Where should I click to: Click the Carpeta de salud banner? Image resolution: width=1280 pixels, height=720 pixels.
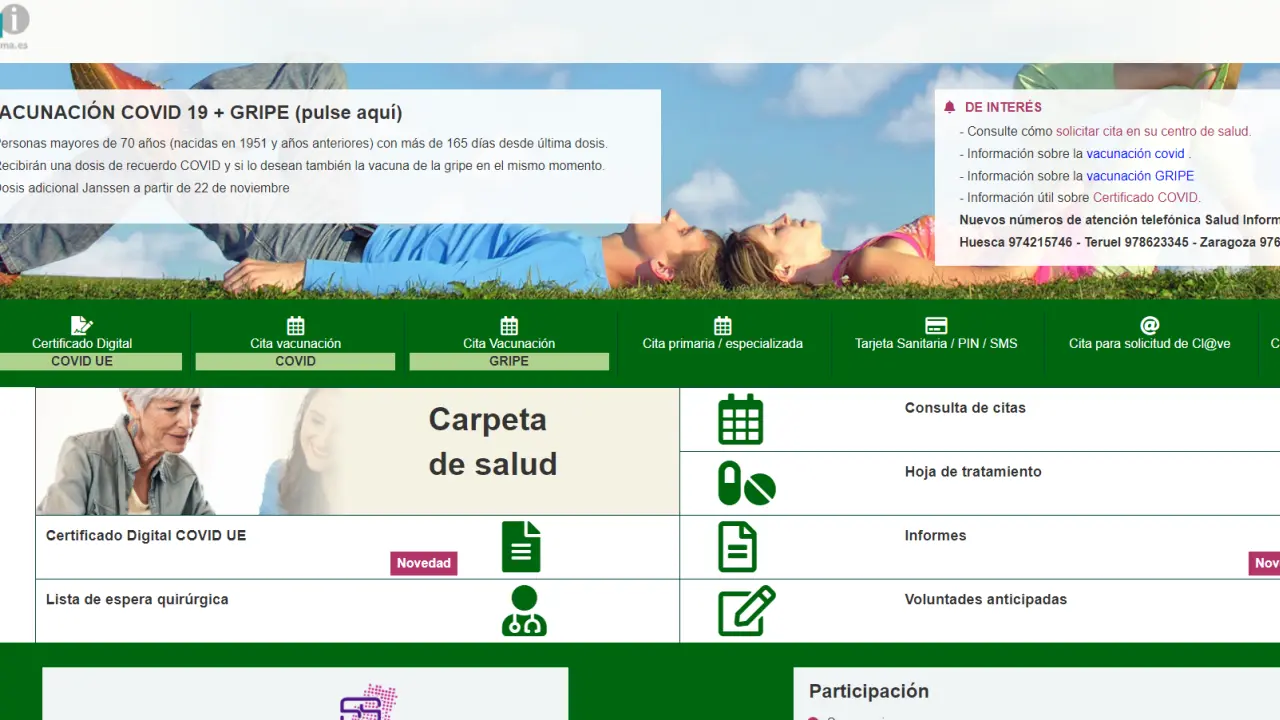[358, 452]
